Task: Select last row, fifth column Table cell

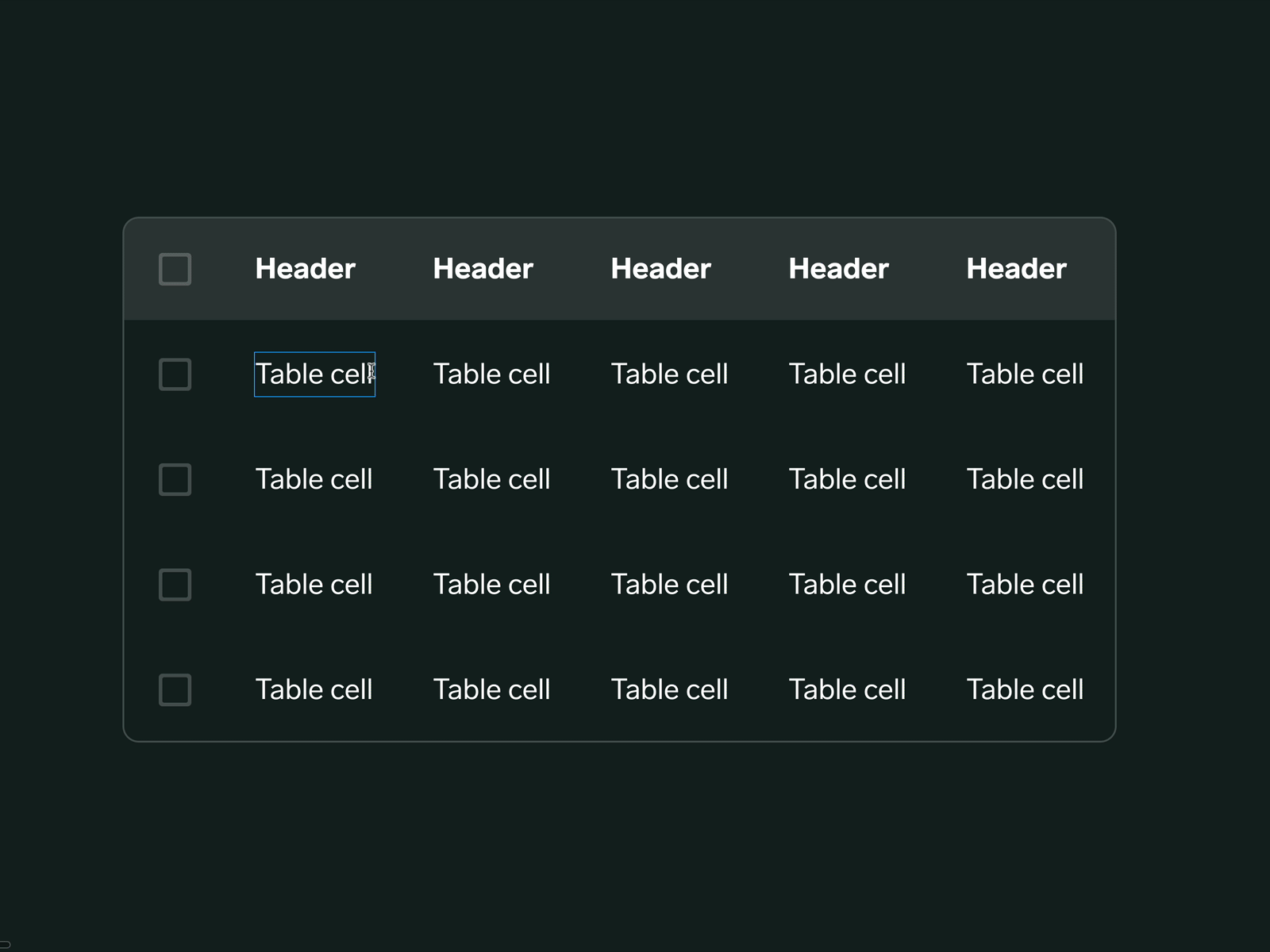Action: pos(1025,689)
